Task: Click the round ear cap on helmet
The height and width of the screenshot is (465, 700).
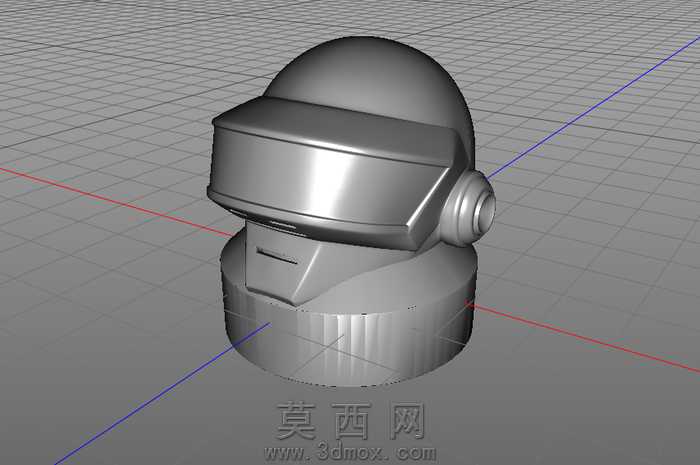Action: click(x=470, y=208)
